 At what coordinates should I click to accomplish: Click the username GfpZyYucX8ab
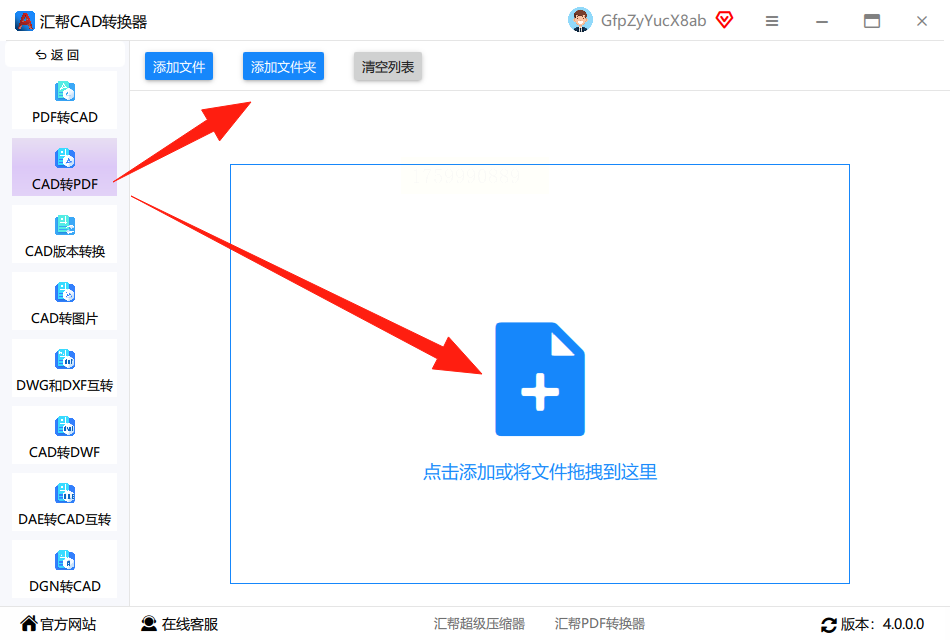[x=654, y=21]
